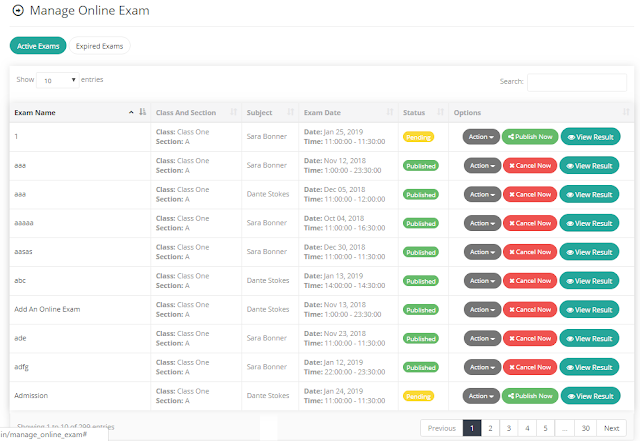
Task: Publish Now the Admission exam
Action: pyautogui.click(x=530, y=396)
